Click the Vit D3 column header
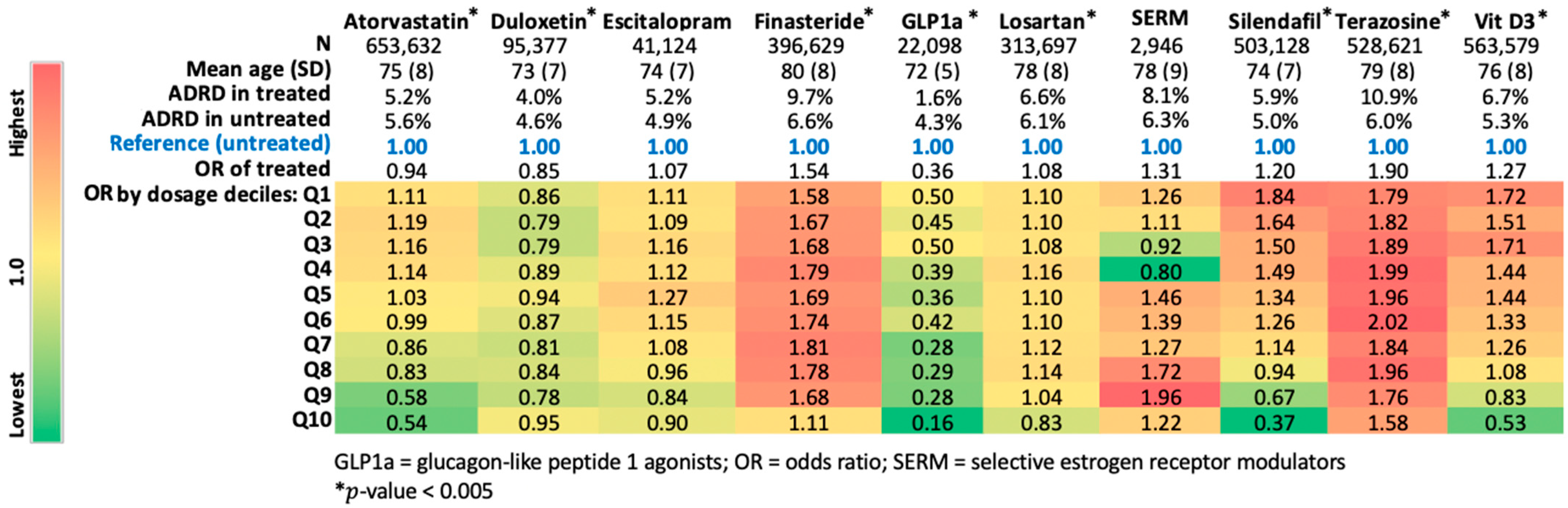The height and width of the screenshot is (508, 1568). pyautogui.click(x=1504, y=22)
